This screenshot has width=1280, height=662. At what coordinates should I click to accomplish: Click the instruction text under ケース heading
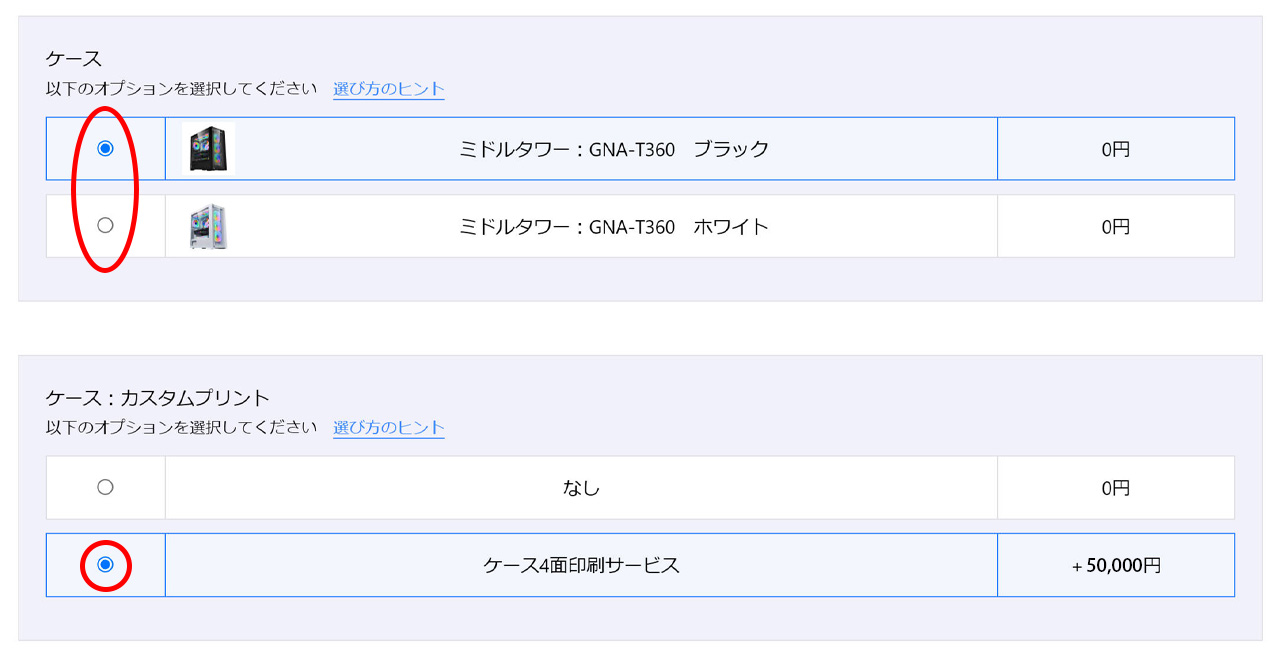181,88
